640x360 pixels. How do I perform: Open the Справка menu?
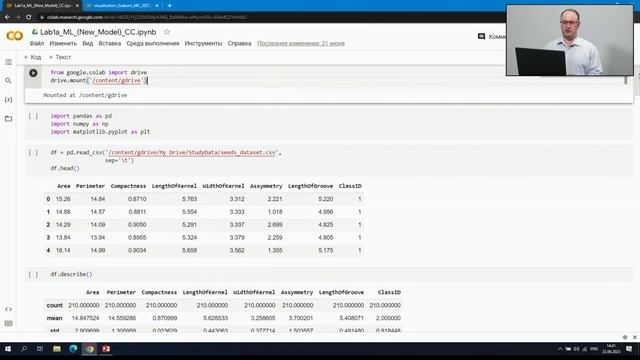239,43
